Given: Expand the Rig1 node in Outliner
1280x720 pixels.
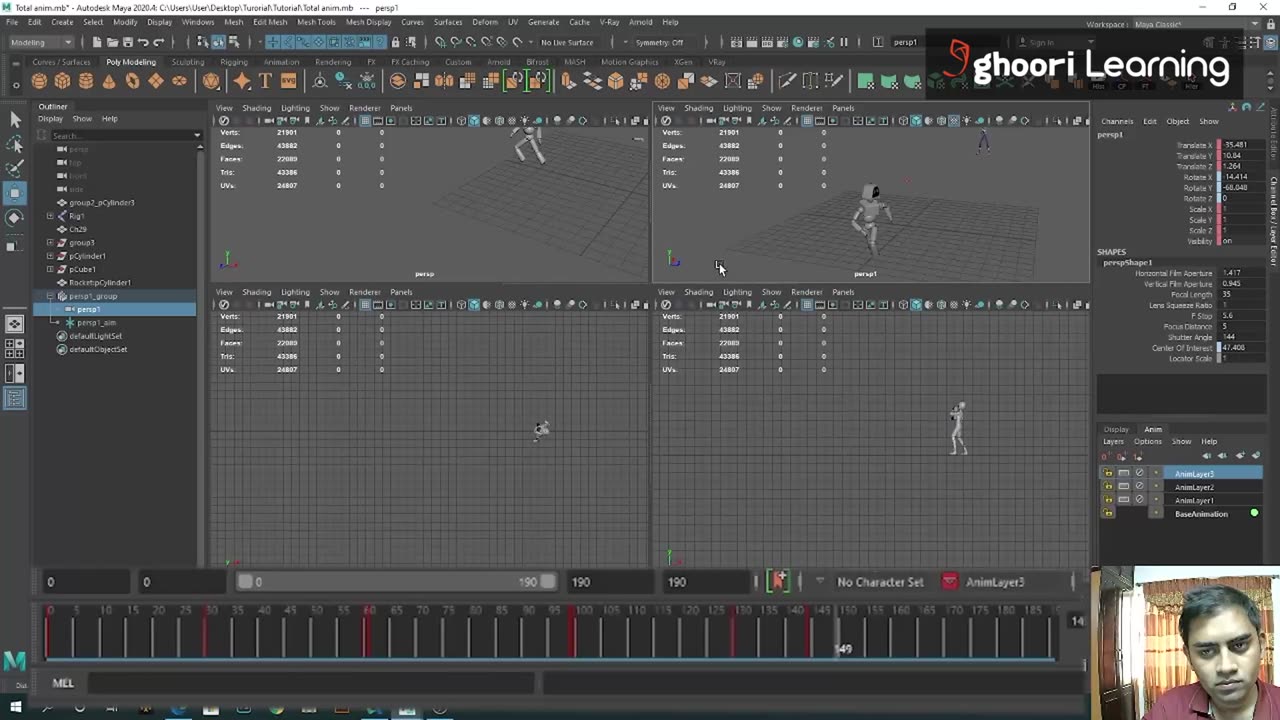Looking at the screenshot, I should tap(50, 216).
